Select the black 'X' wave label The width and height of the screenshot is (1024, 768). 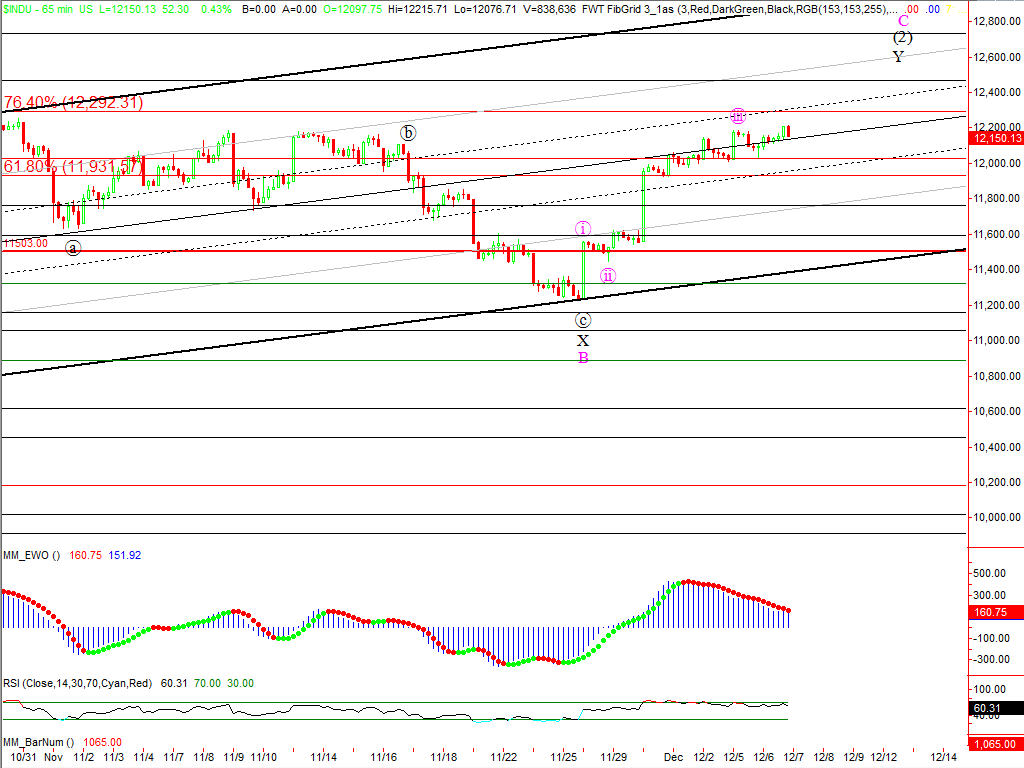click(583, 340)
